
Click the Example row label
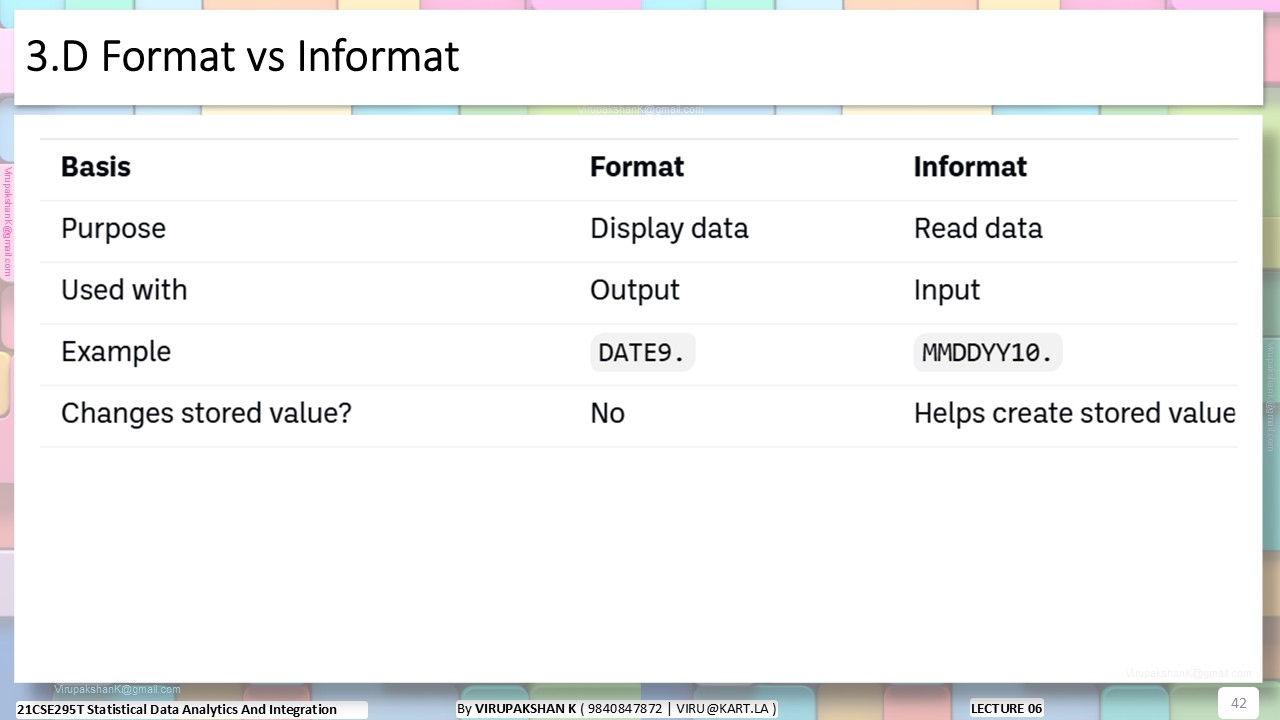point(116,352)
